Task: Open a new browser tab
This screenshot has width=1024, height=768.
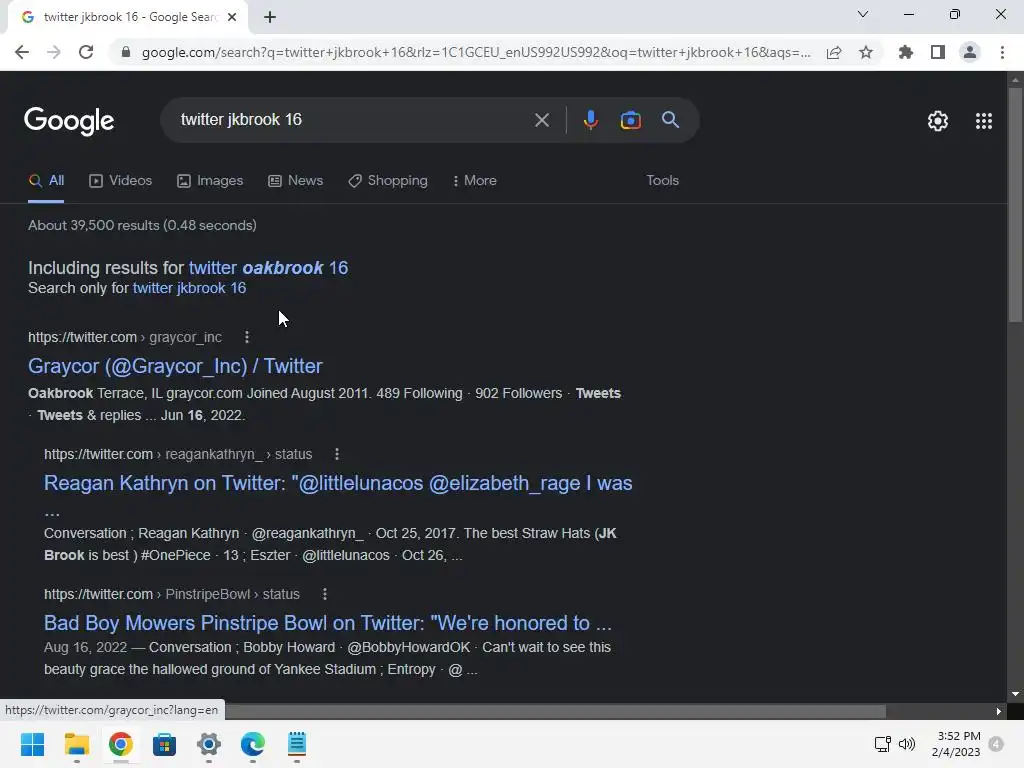Action: (270, 17)
